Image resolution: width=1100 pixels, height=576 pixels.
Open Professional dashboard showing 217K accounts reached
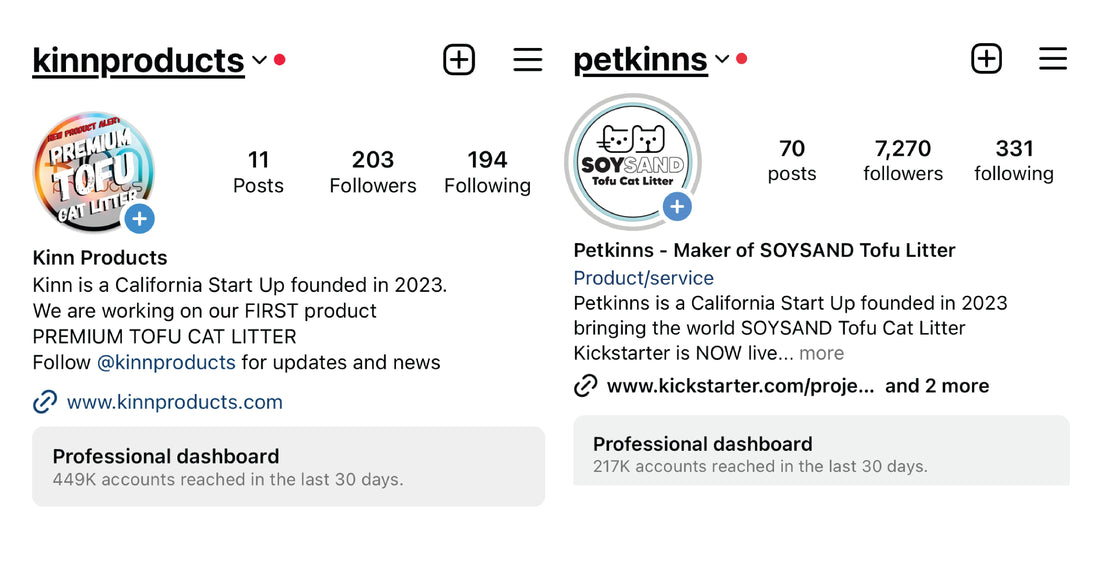click(820, 453)
